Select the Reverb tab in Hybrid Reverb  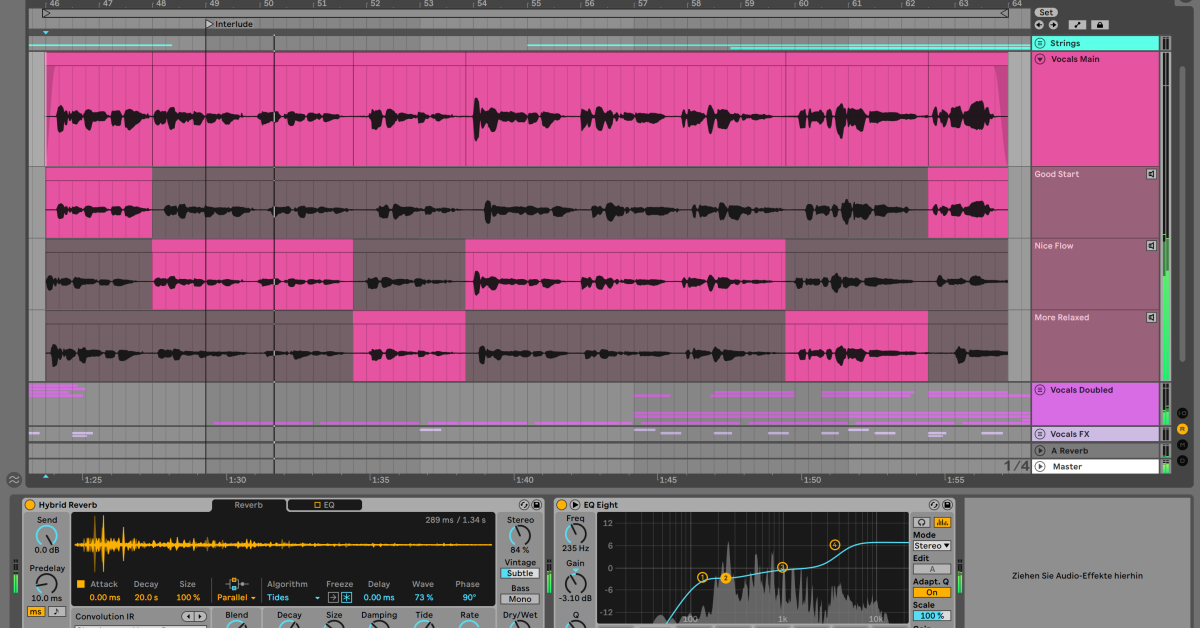pyautogui.click(x=248, y=505)
